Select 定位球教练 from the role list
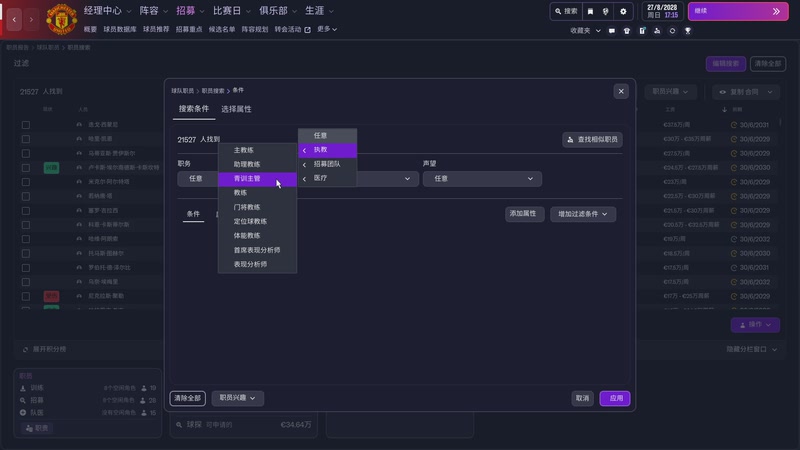This screenshot has width=800, height=450. (x=257, y=221)
